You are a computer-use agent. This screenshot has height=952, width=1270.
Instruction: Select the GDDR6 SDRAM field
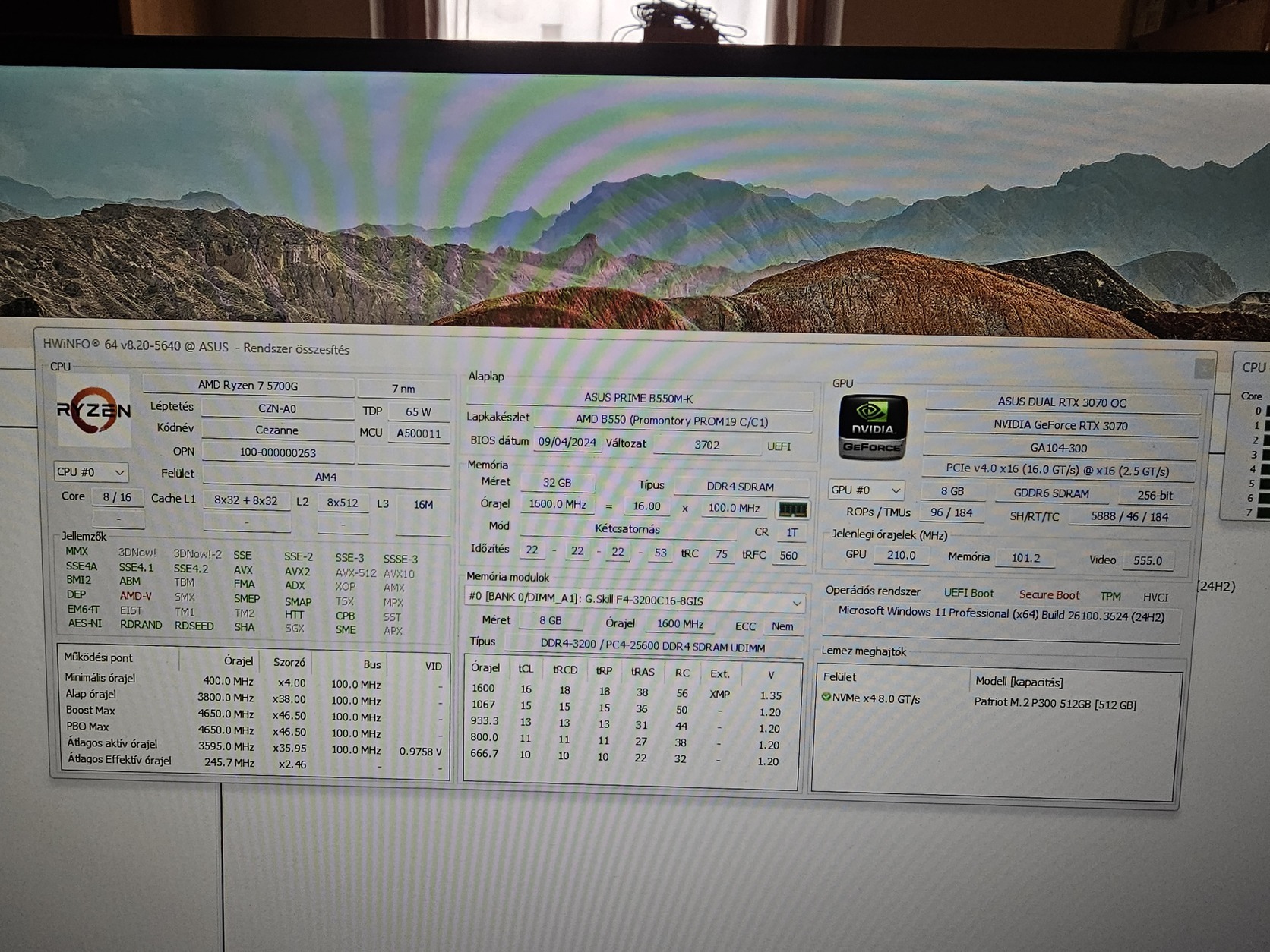tap(1051, 493)
